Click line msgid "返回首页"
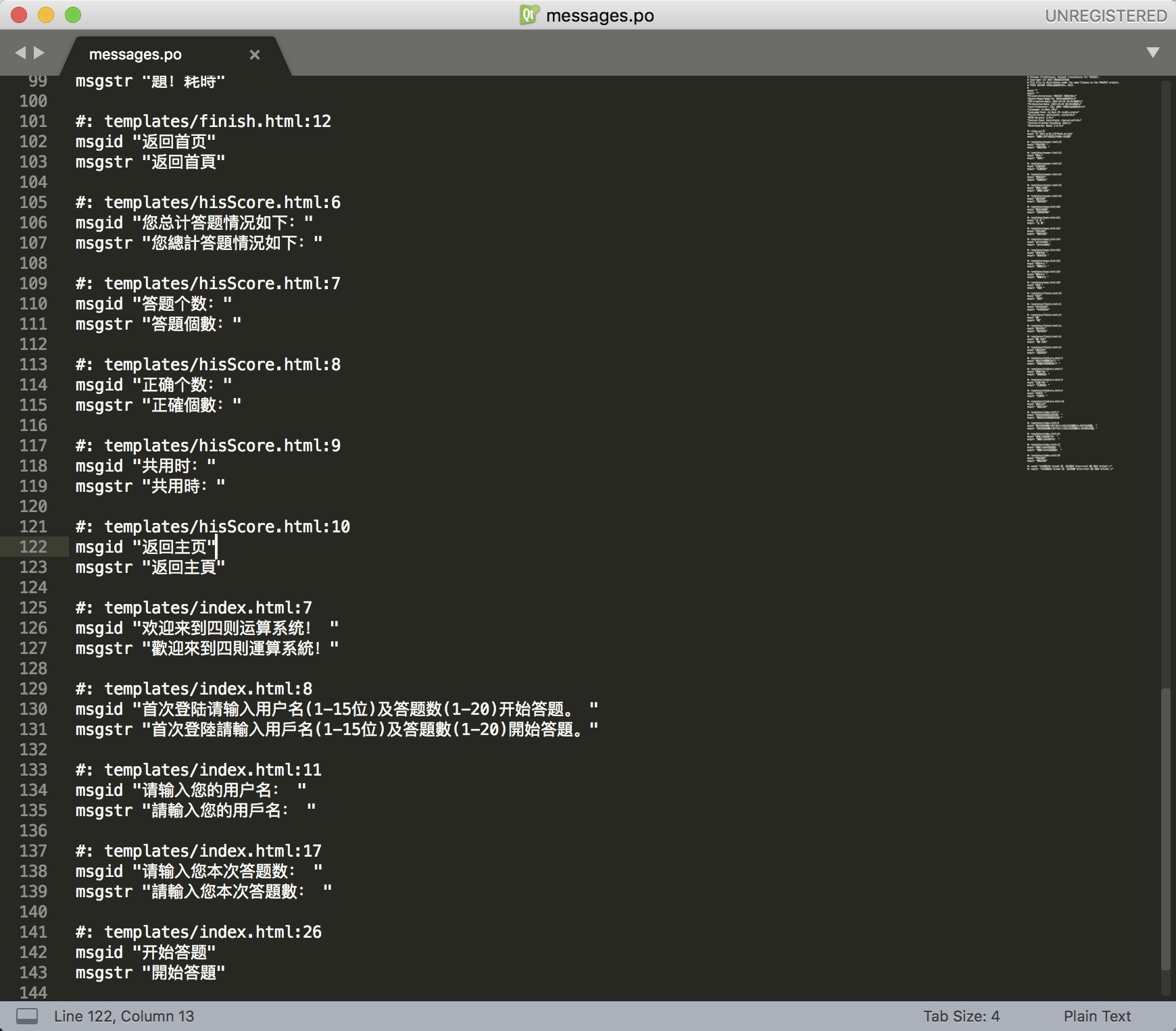Image resolution: width=1176 pixels, height=1031 pixels. 145,142
